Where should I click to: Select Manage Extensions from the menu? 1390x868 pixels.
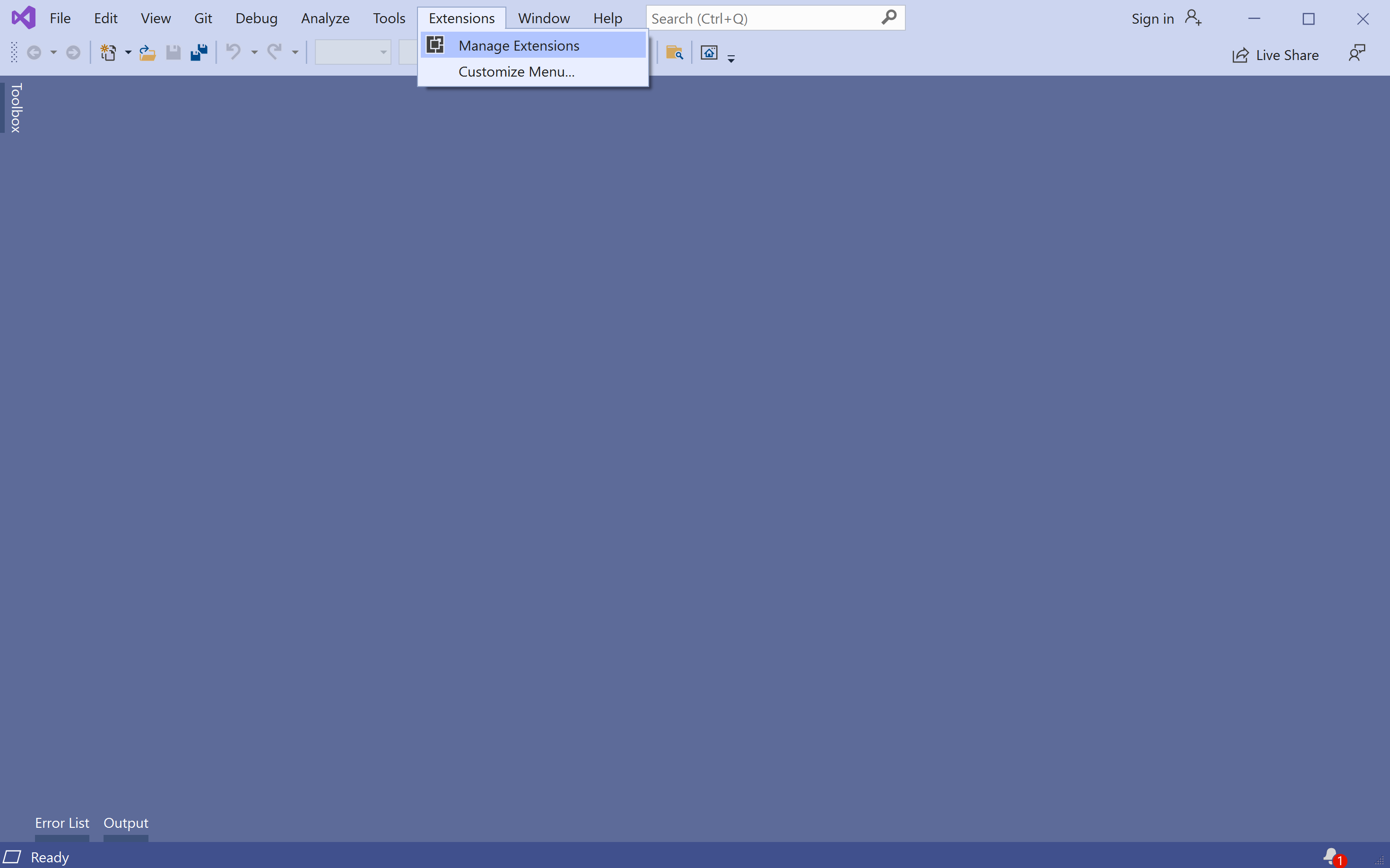(519, 45)
